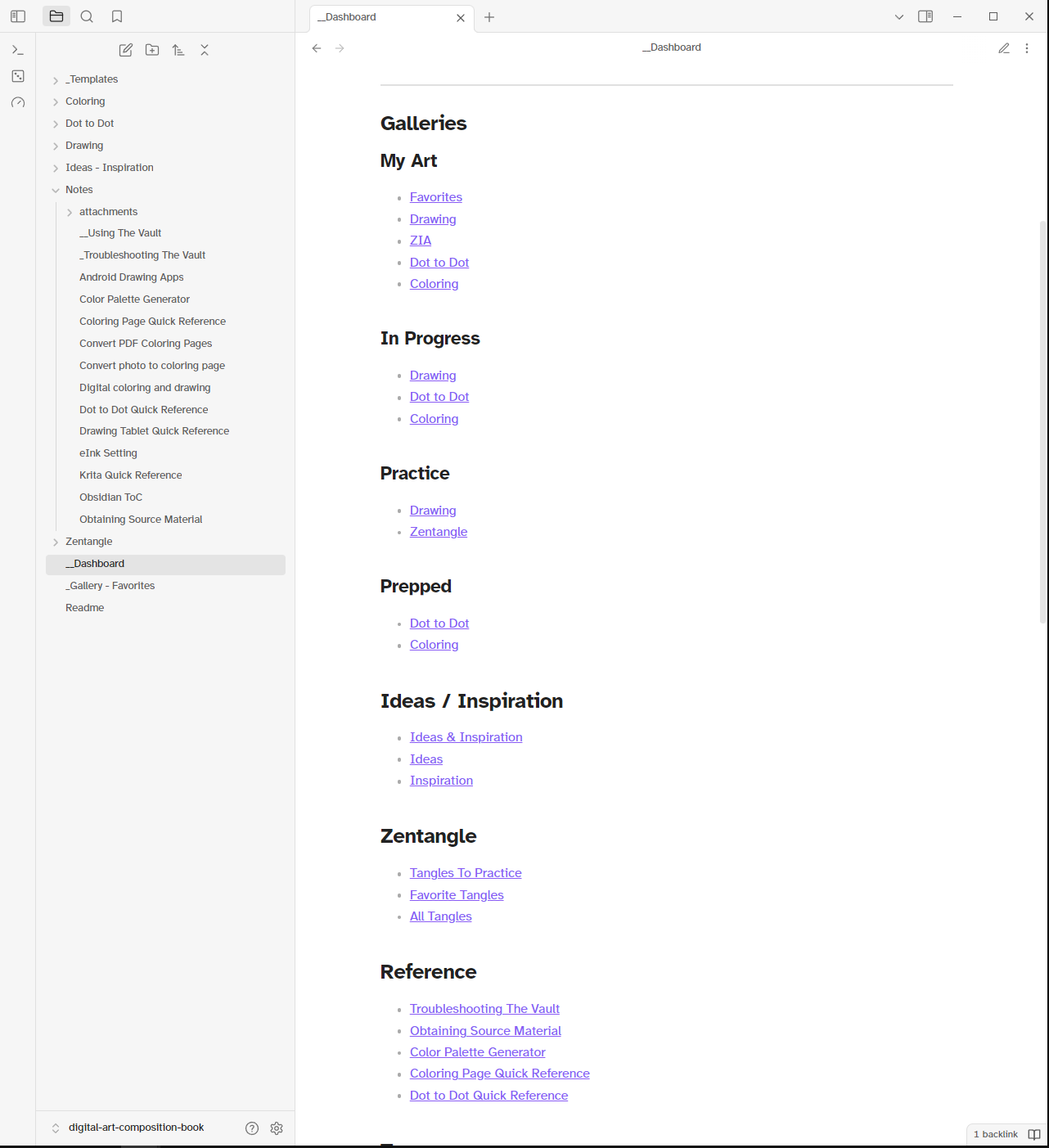The image size is (1049, 1148).
Task: Show the 1 backlink panel
Action: (x=996, y=1134)
